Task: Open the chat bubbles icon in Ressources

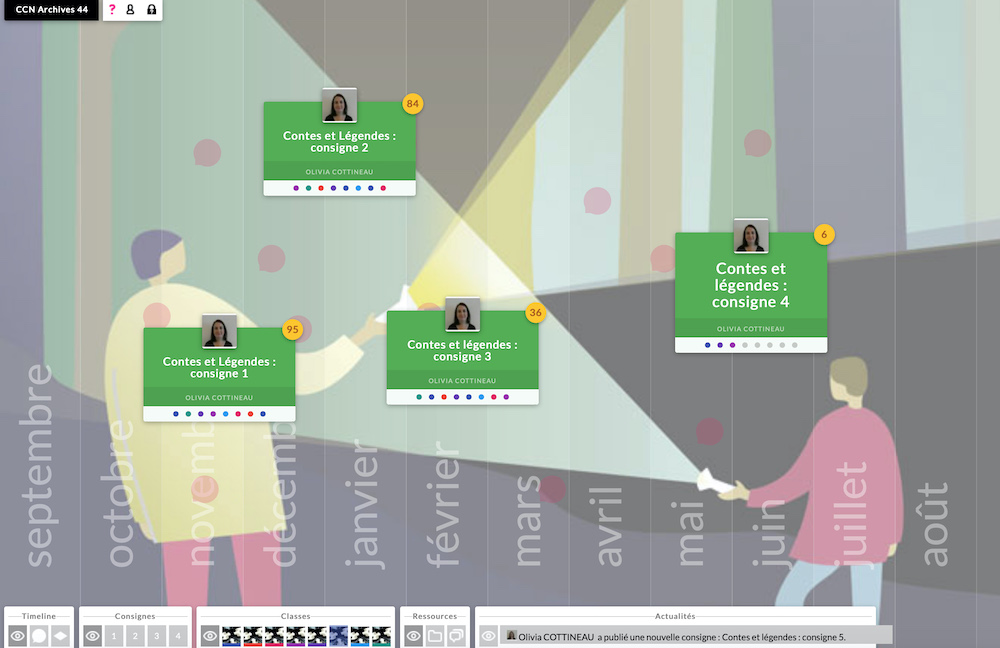Action: [x=456, y=636]
